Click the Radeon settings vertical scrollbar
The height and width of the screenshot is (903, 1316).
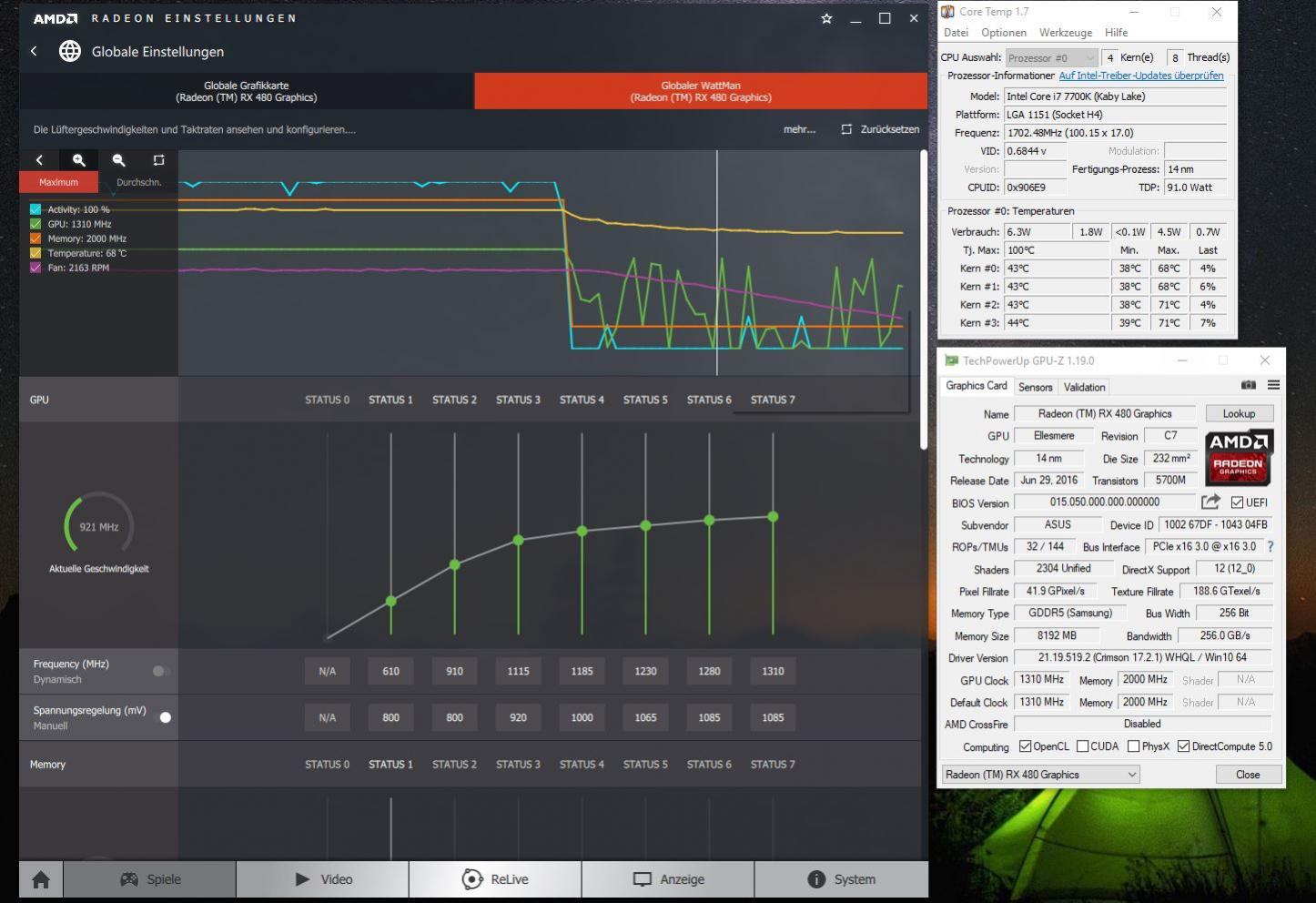(x=923, y=300)
